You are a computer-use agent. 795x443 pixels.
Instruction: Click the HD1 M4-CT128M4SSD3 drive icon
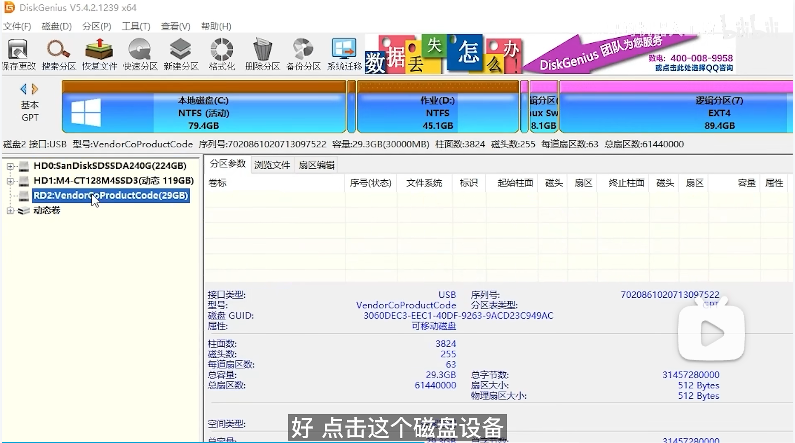pyautogui.click(x=24, y=180)
